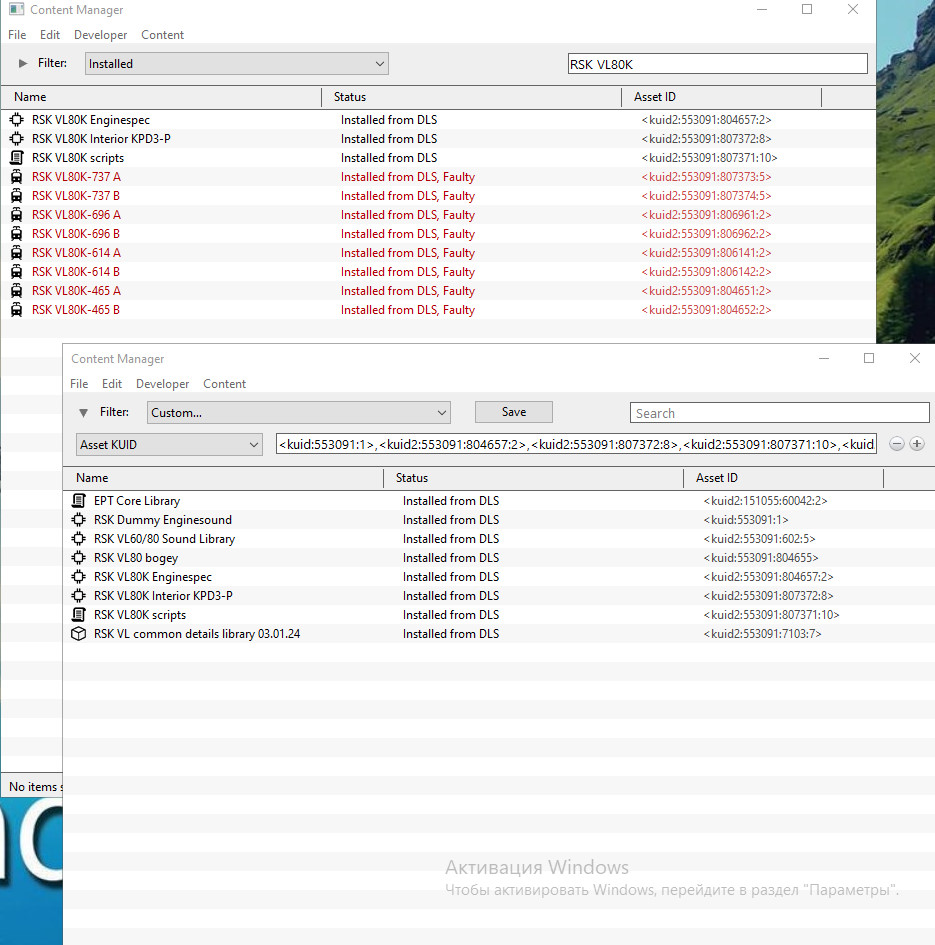The height and width of the screenshot is (945, 935).
Task: Open the File menu in the back window
Action: point(17,35)
